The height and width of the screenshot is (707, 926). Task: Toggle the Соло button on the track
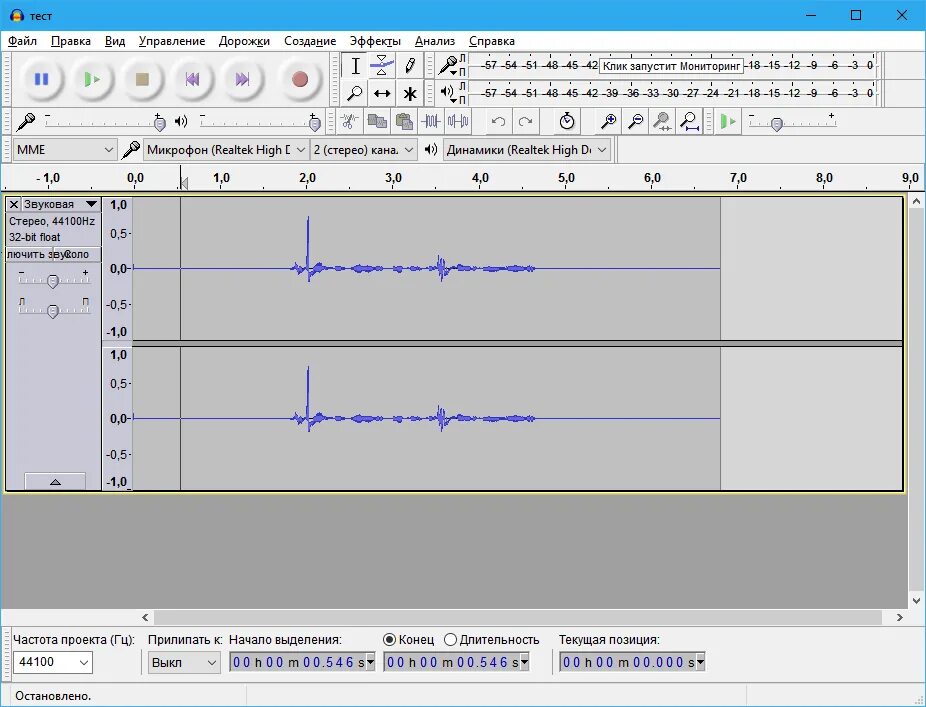click(77, 255)
